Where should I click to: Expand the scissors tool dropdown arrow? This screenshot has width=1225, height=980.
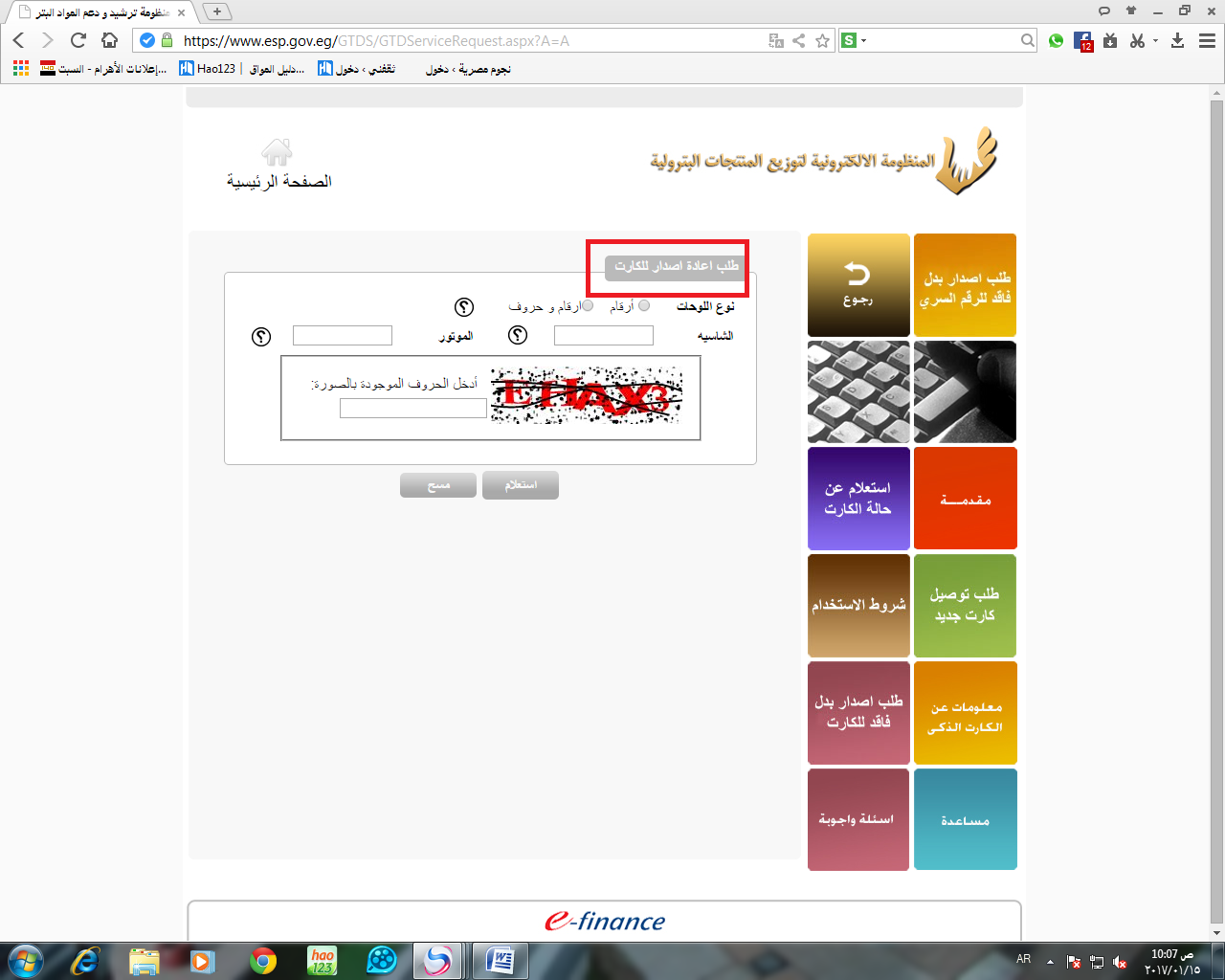[x=1155, y=40]
